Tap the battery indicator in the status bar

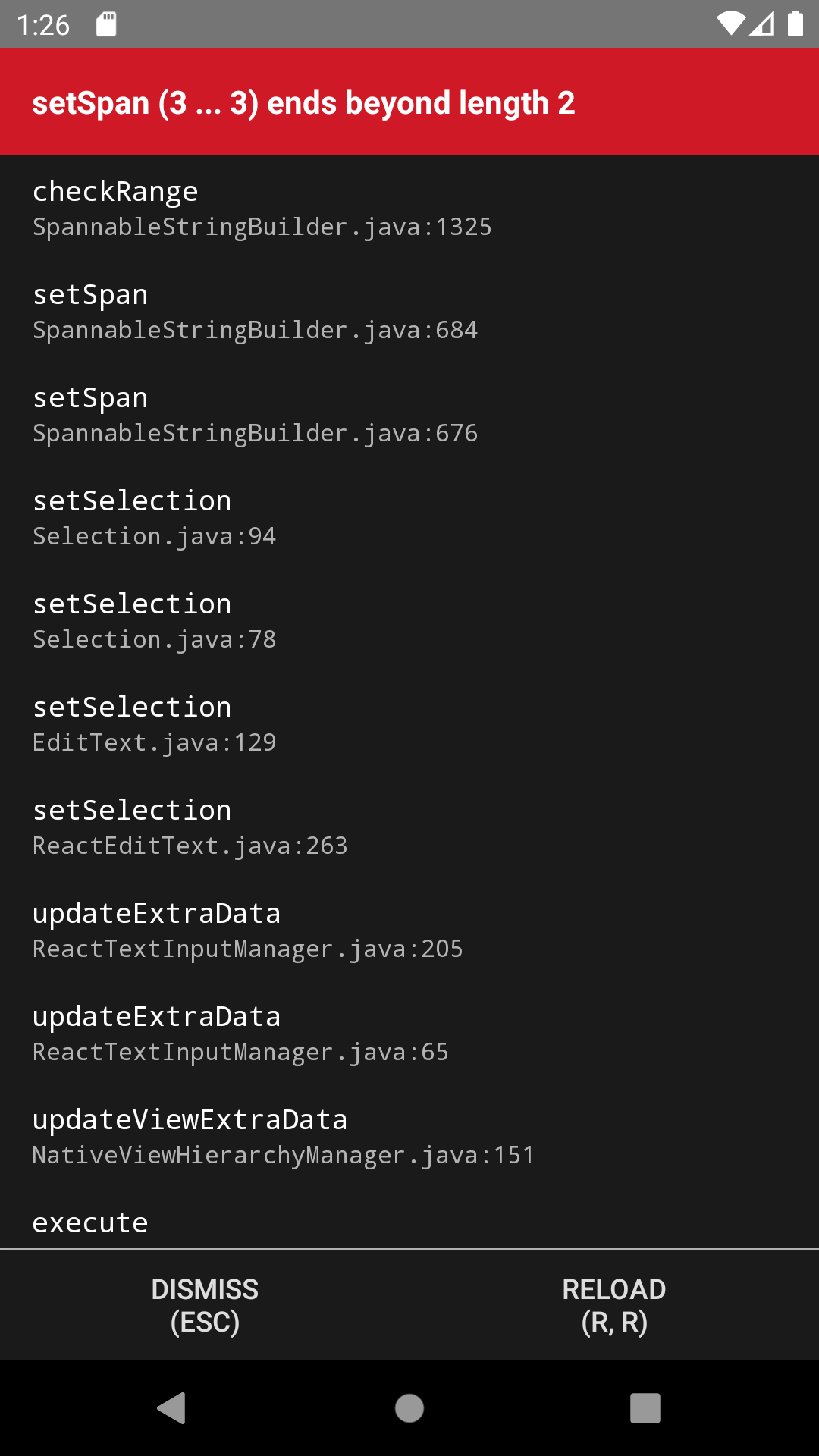coord(793,24)
